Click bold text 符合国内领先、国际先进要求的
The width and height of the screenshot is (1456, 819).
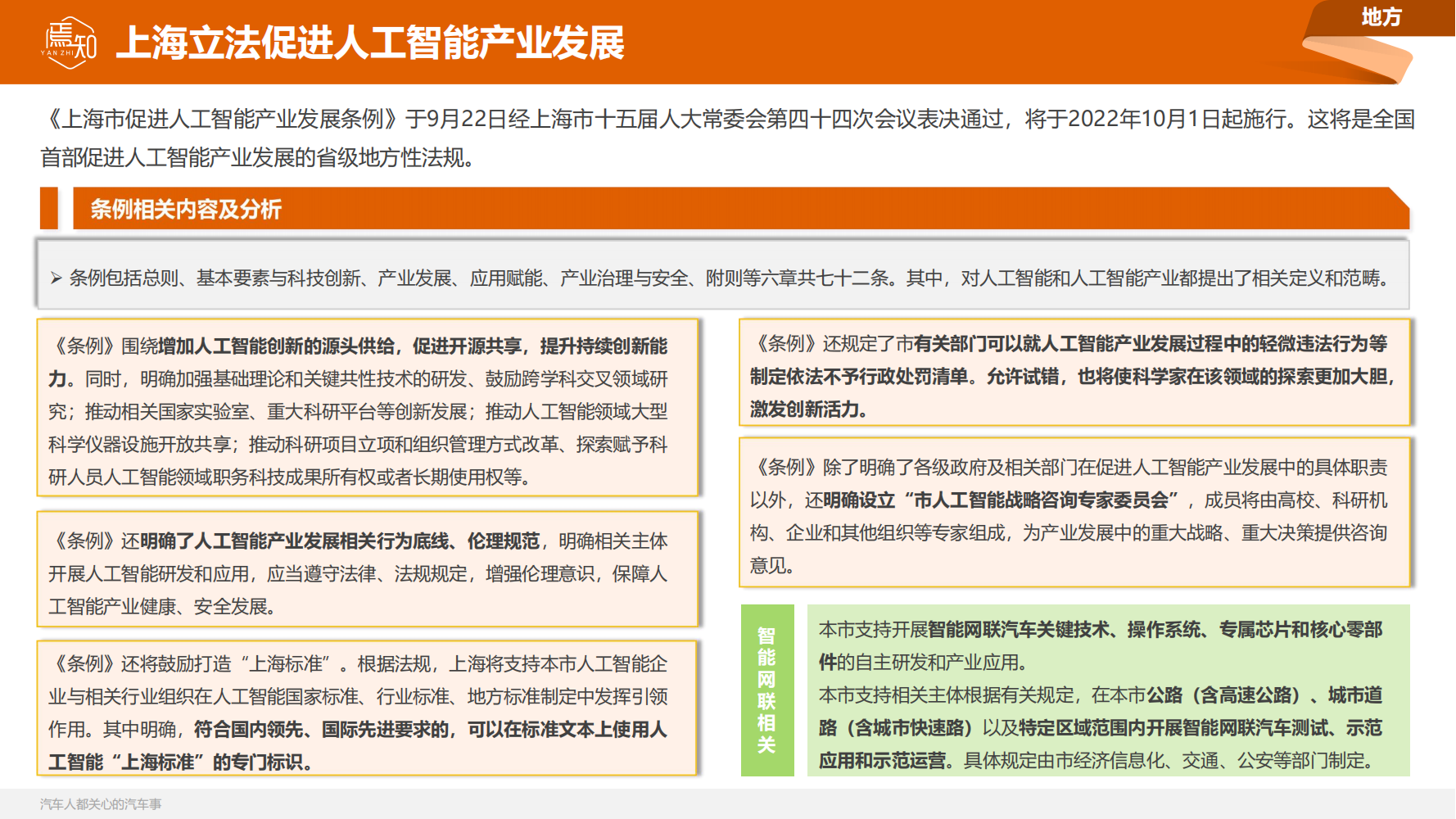(x=322, y=729)
